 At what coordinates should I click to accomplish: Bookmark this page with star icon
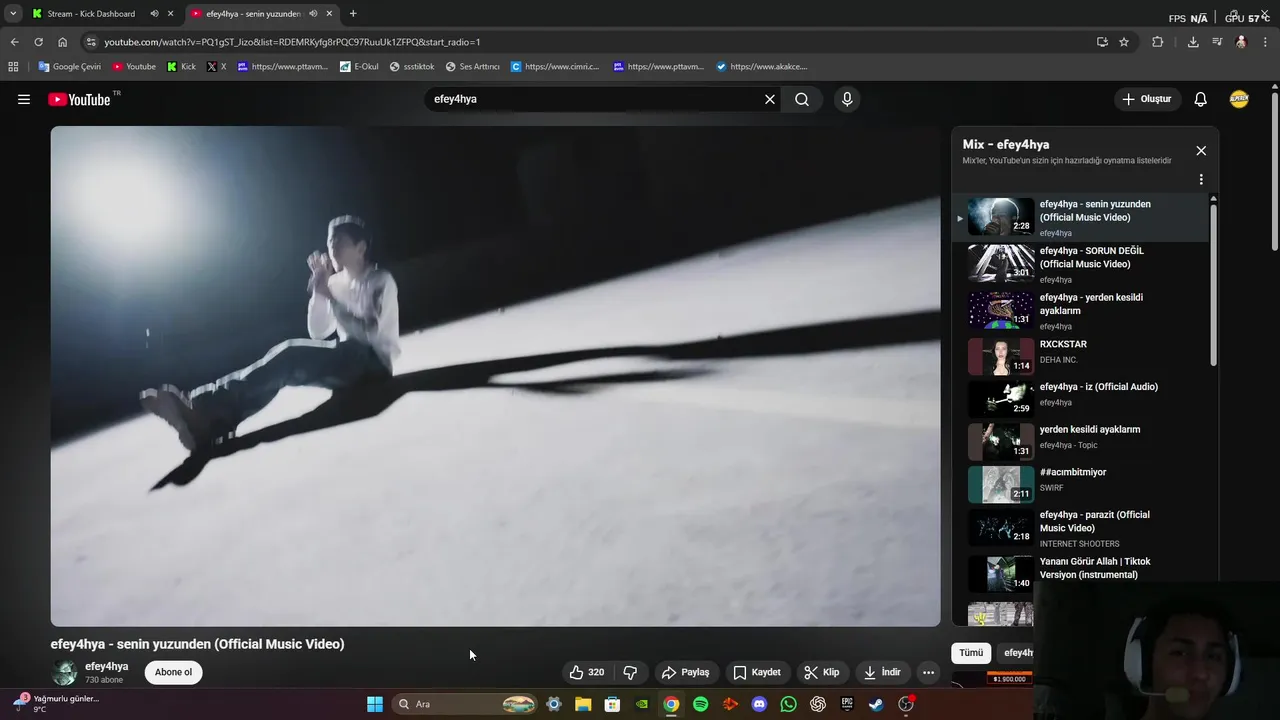point(1124,42)
